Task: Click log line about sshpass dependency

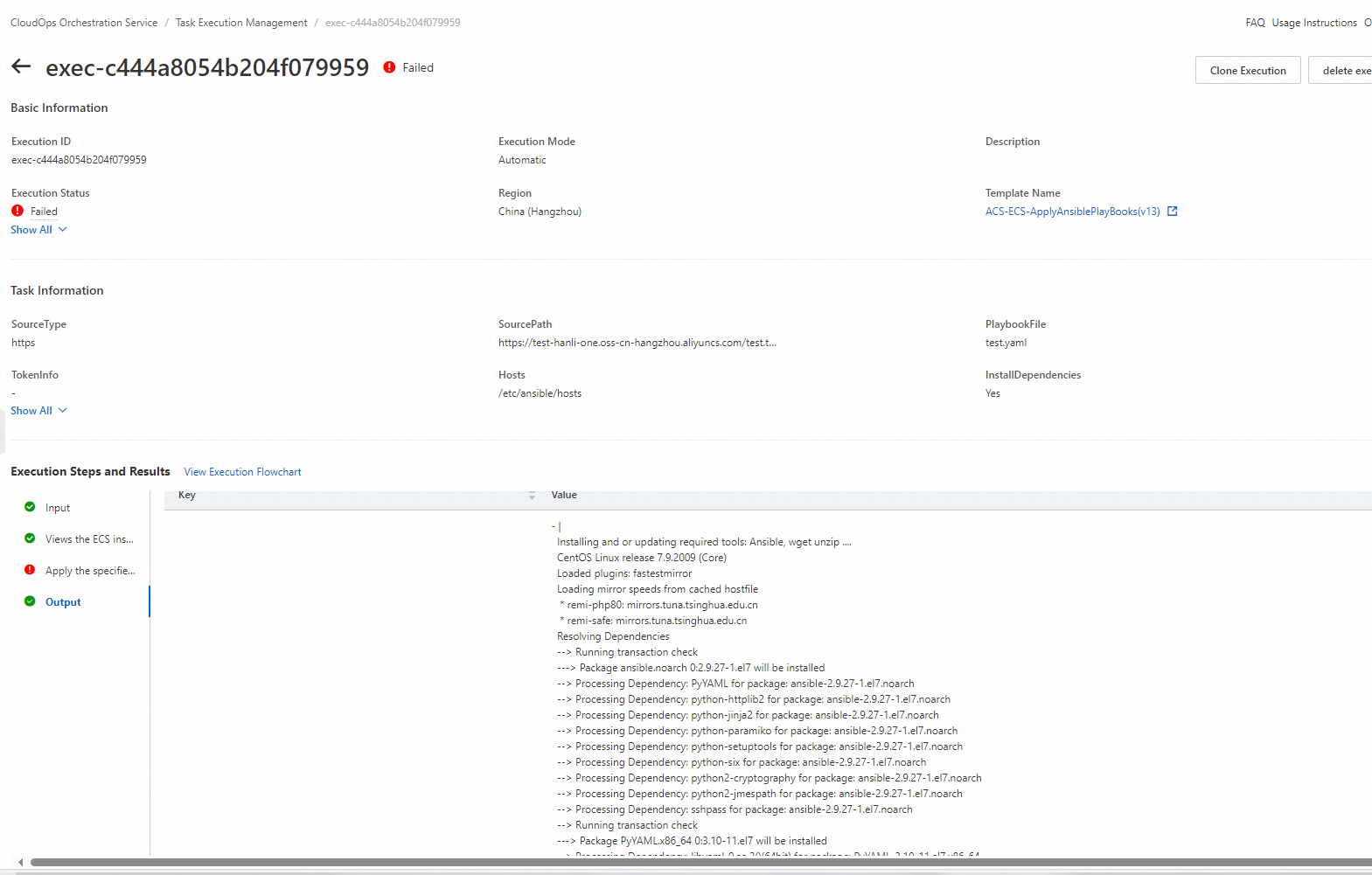Action: pyautogui.click(x=735, y=809)
